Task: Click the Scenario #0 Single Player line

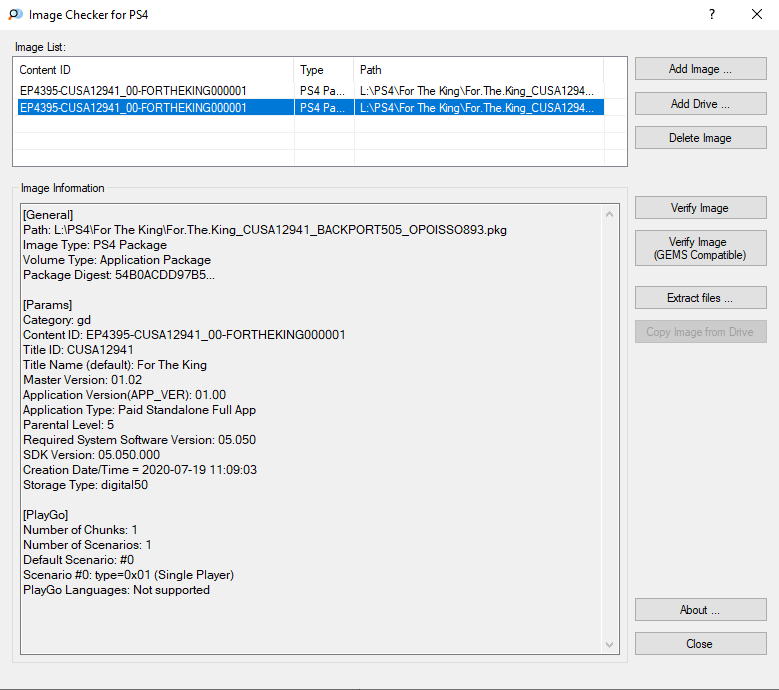Action: [128, 575]
